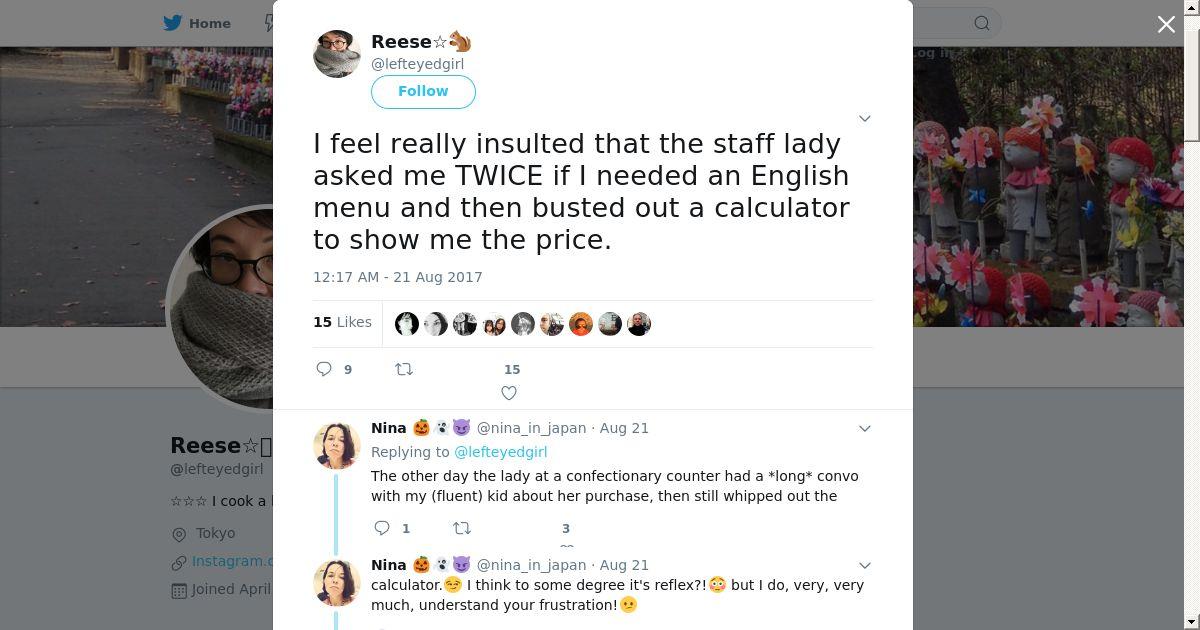Go to the Home tab
Viewport: 1200px width, 630px height.
coord(209,23)
